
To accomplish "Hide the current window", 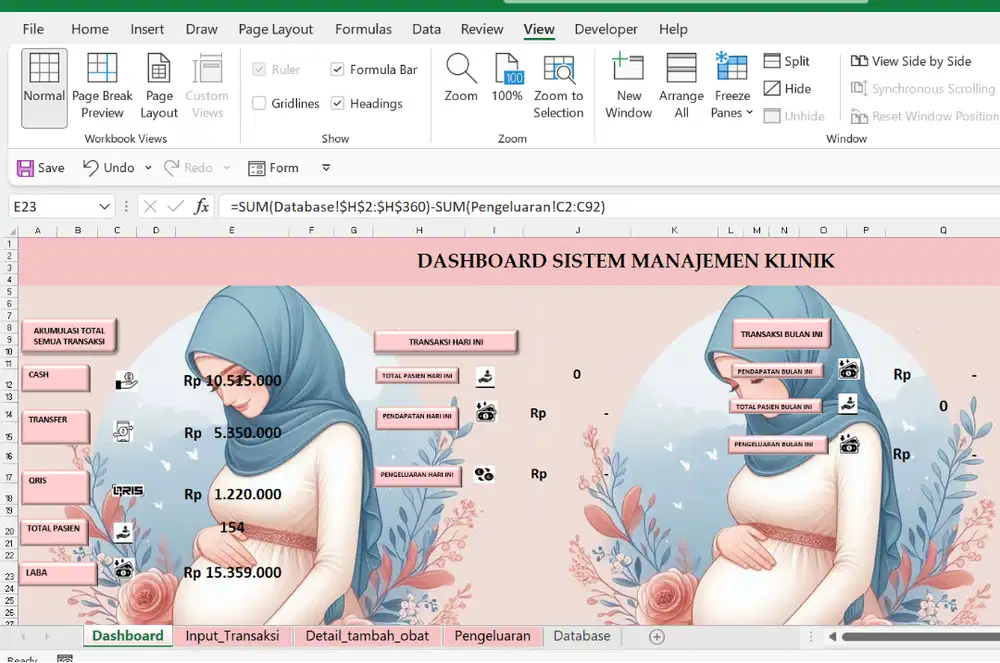I will tap(789, 88).
